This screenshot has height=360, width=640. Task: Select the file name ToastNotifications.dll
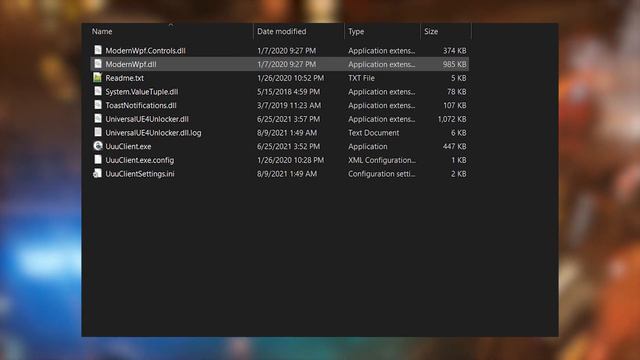click(x=141, y=105)
